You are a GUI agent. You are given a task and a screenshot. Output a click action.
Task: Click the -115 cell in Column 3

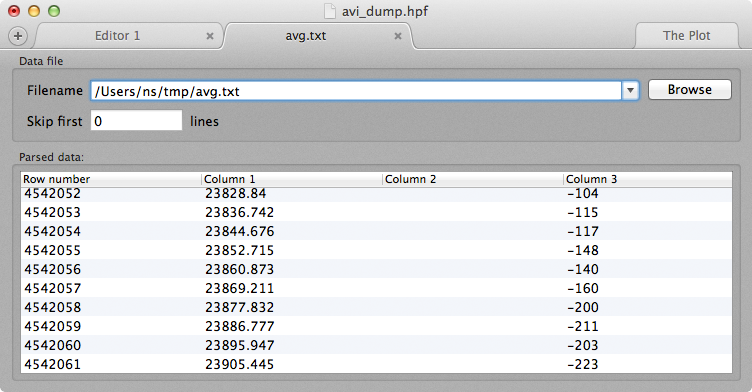point(583,212)
